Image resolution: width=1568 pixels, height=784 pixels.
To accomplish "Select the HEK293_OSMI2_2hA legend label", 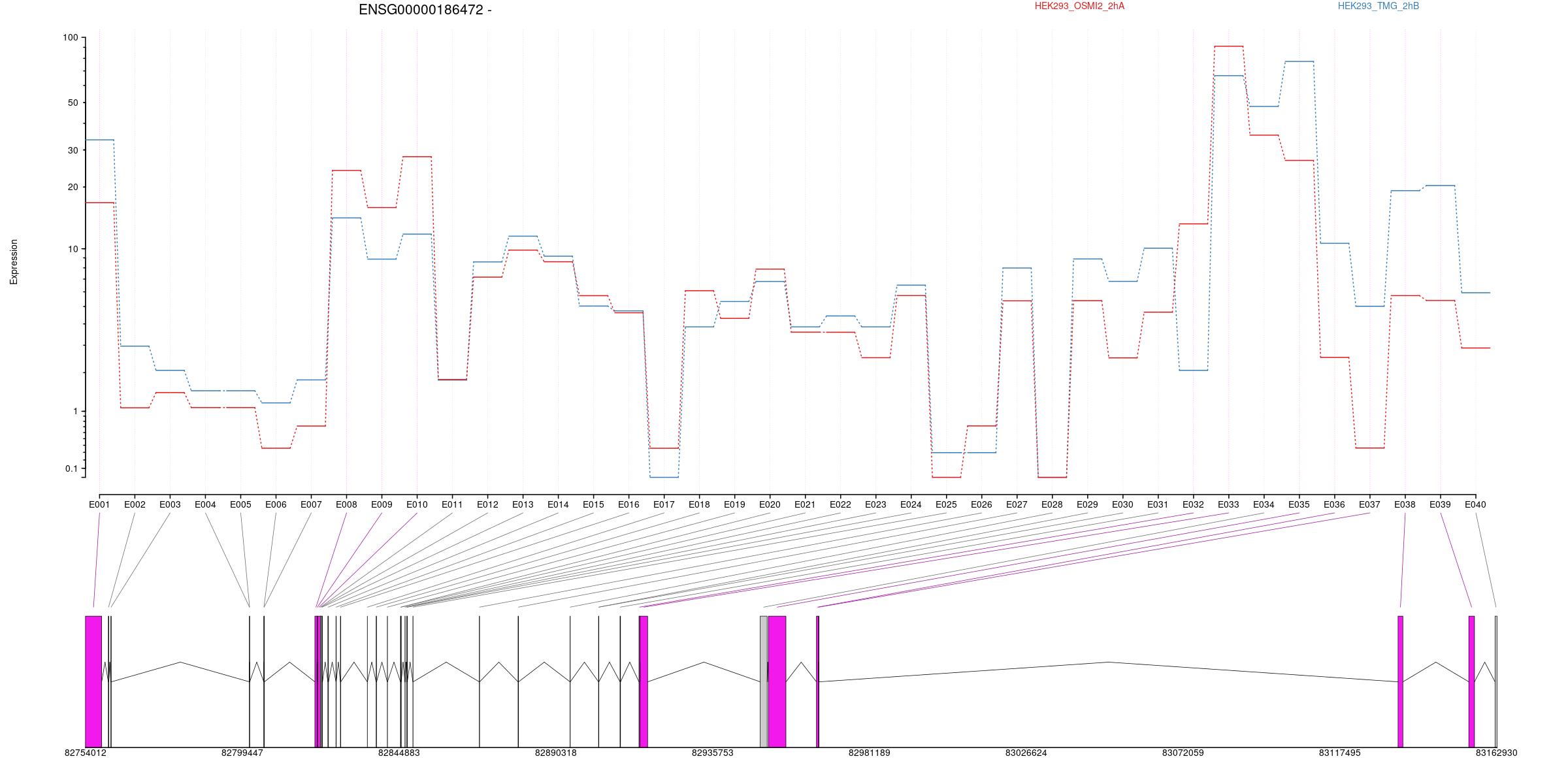I will 1079,6.
